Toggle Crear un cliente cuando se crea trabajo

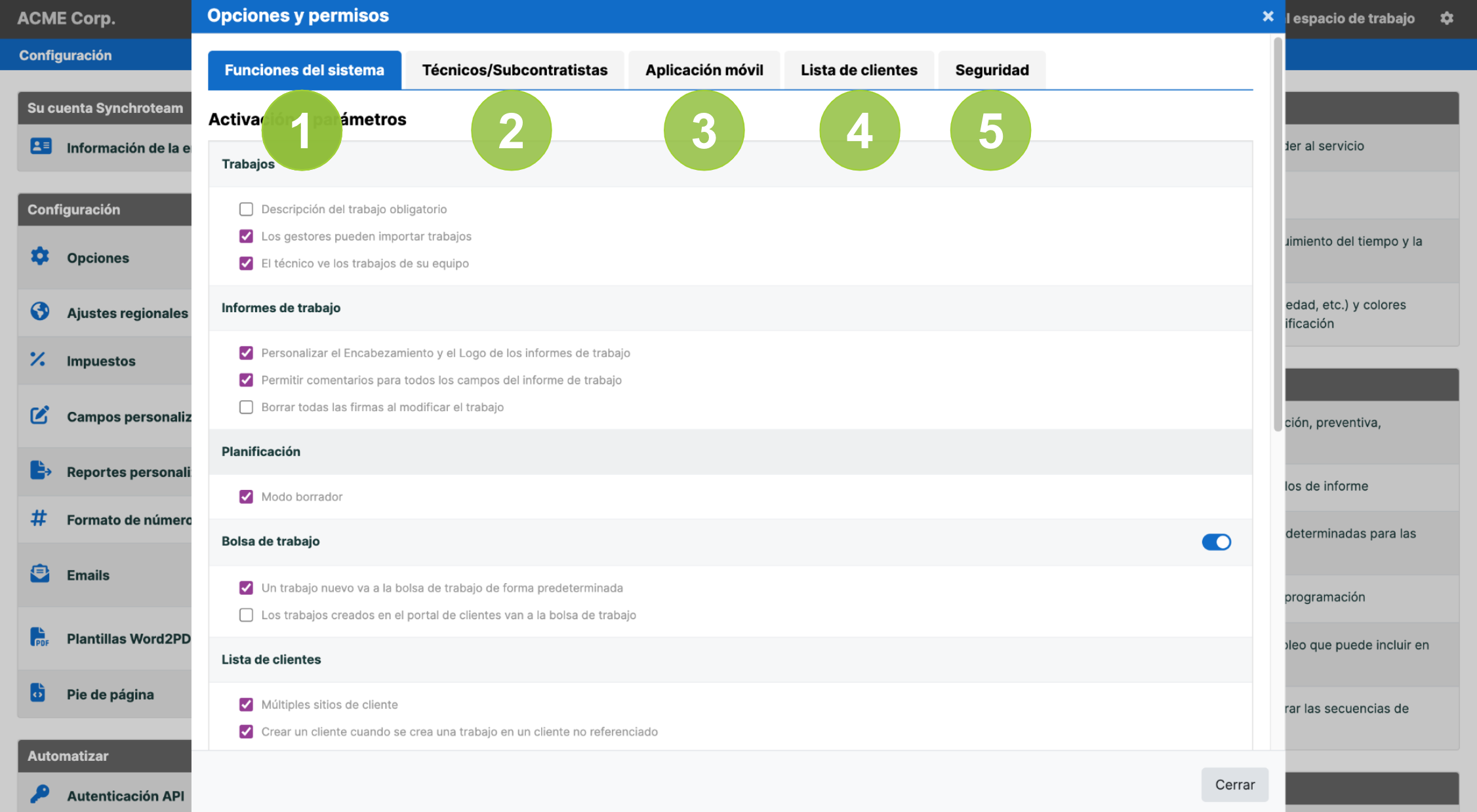pyautogui.click(x=246, y=731)
